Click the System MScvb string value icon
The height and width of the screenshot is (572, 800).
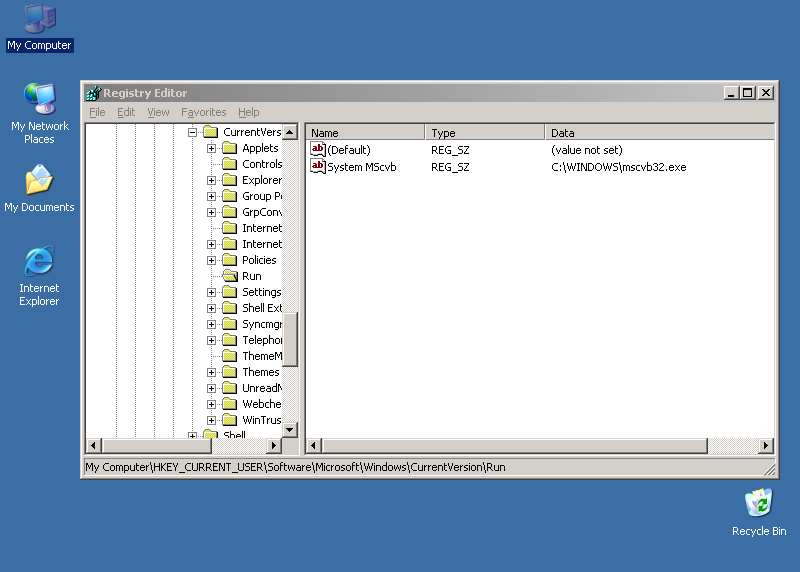coord(318,166)
